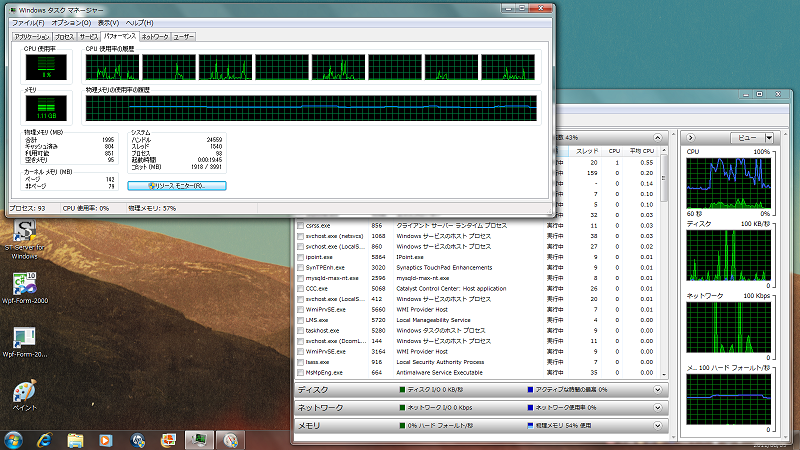Screen dimensions: 800x450
Task: Switch to Processes (プロセス) tab
Action: (64, 37)
